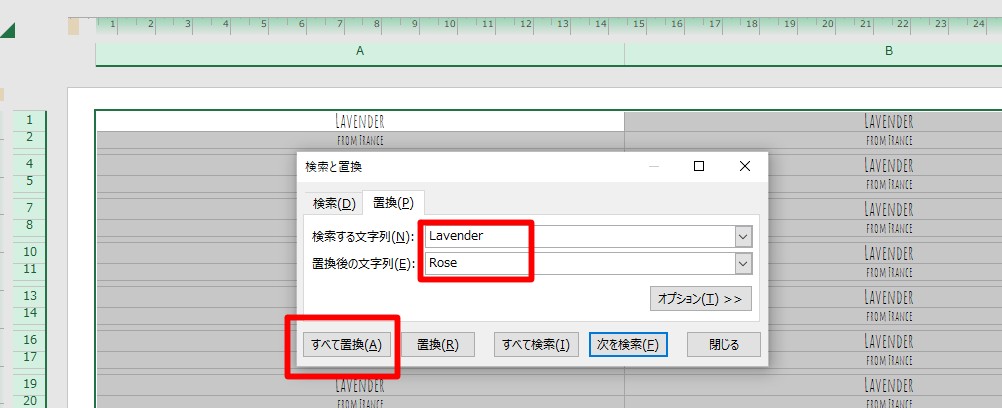
Task: Close the 検索と置換 dialog with X
Action: (744, 167)
